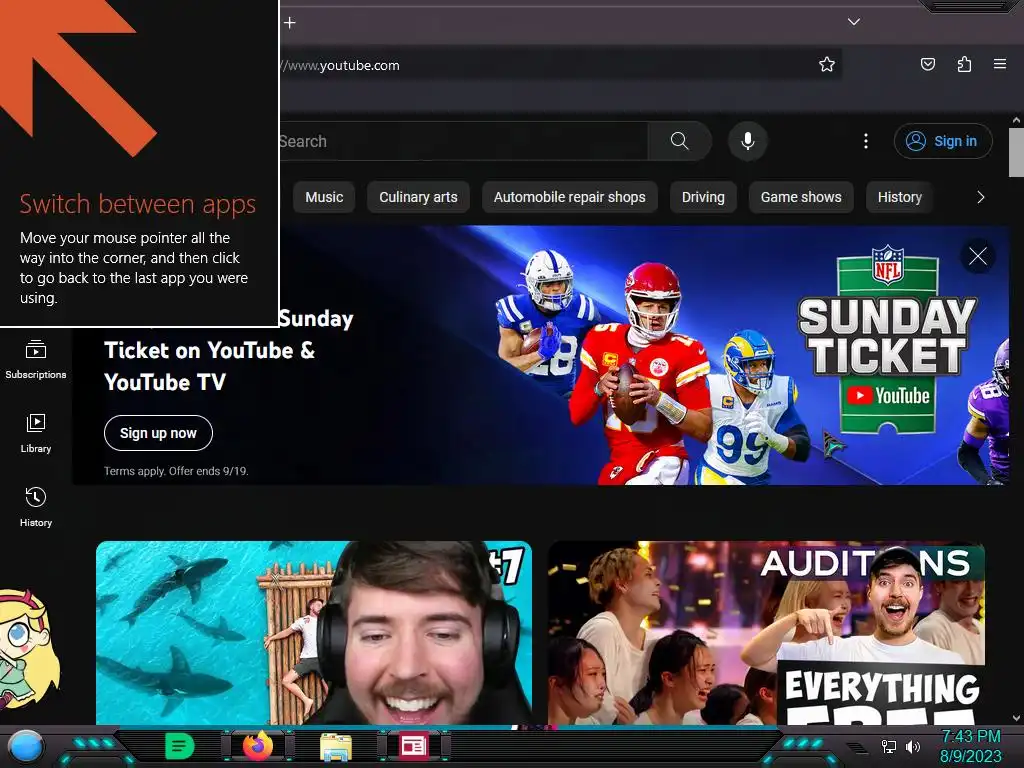
Task: Open Subscriptions in the sidebar
Action: (36, 359)
